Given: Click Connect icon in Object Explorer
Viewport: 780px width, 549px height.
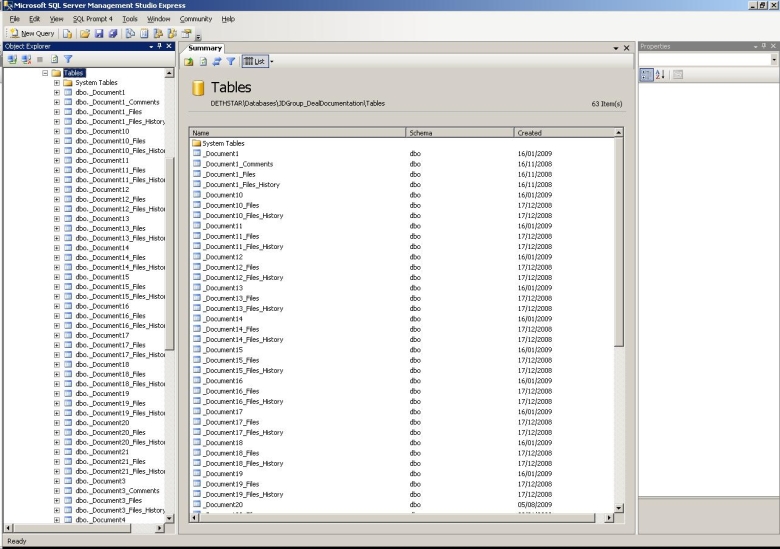Looking at the screenshot, I should (12, 59).
